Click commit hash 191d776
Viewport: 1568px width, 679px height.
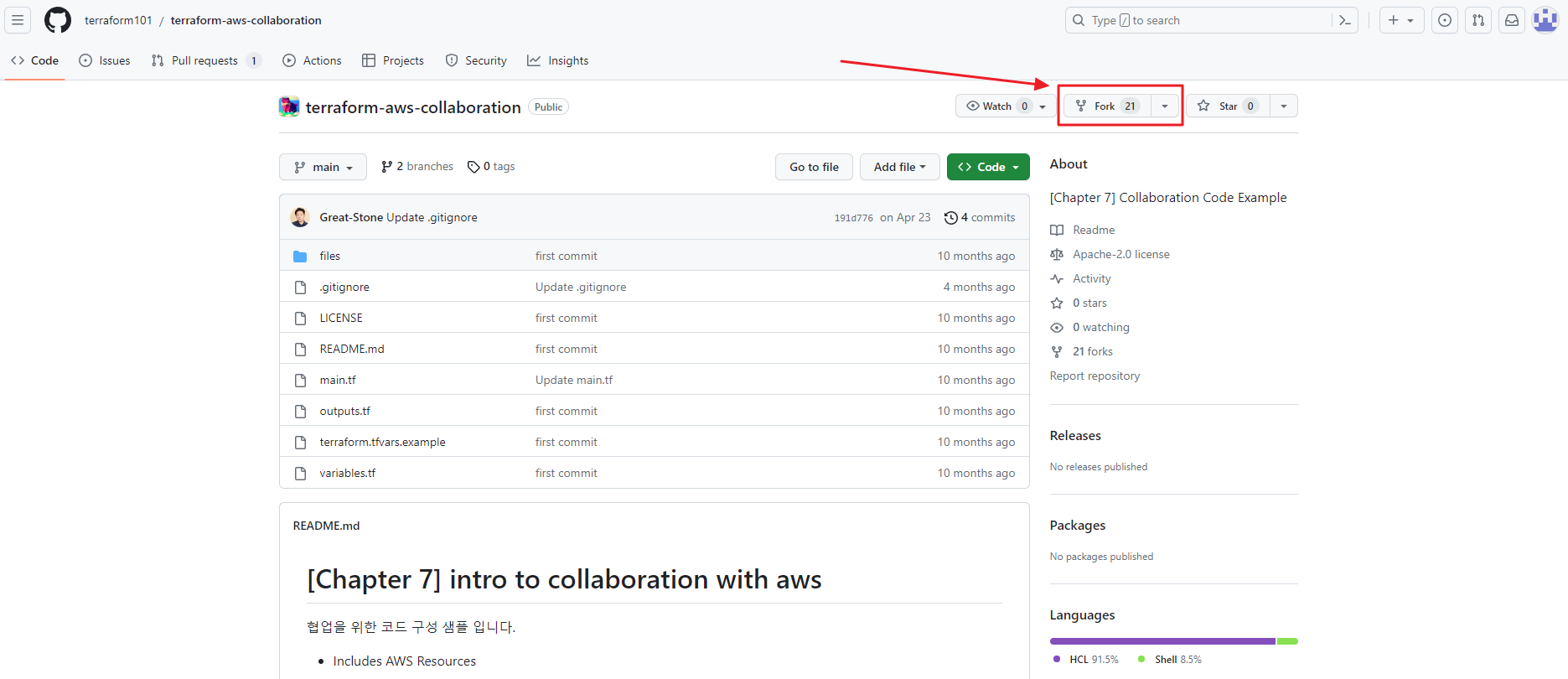[x=853, y=218]
